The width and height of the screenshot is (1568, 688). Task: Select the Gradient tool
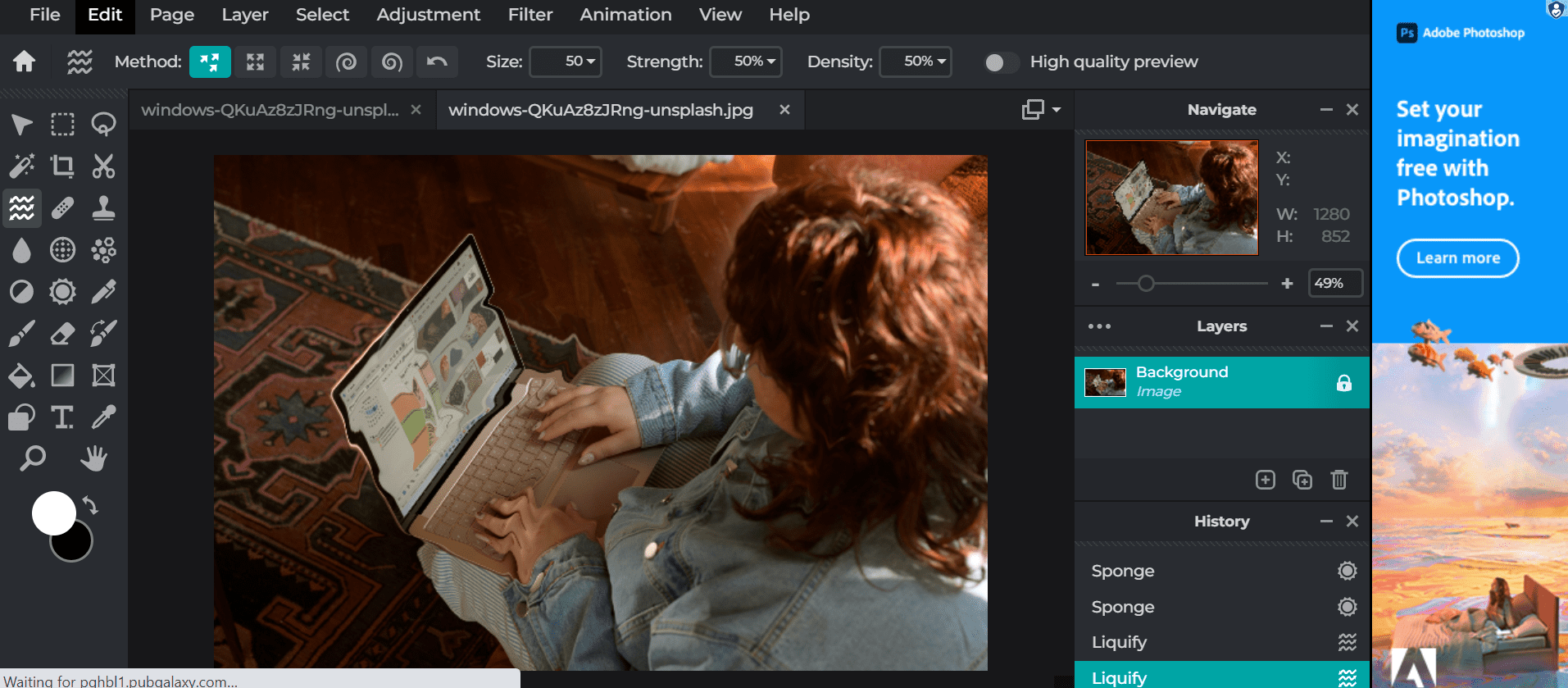(x=62, y=376)
